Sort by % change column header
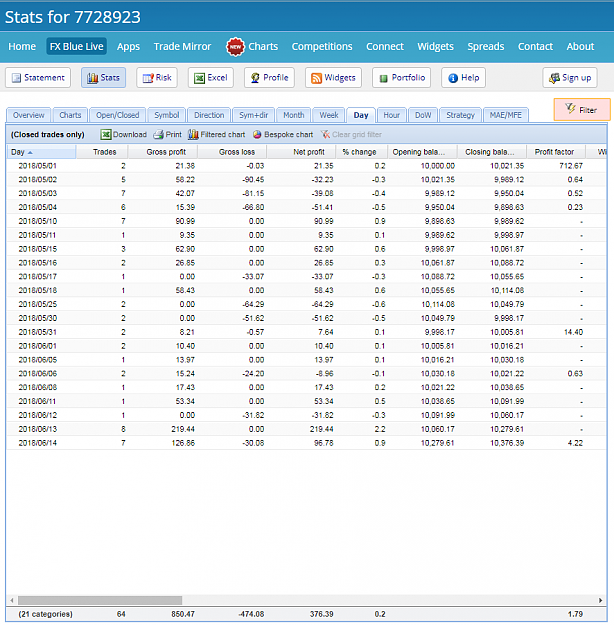614x625 pixels. click(362, 152)
